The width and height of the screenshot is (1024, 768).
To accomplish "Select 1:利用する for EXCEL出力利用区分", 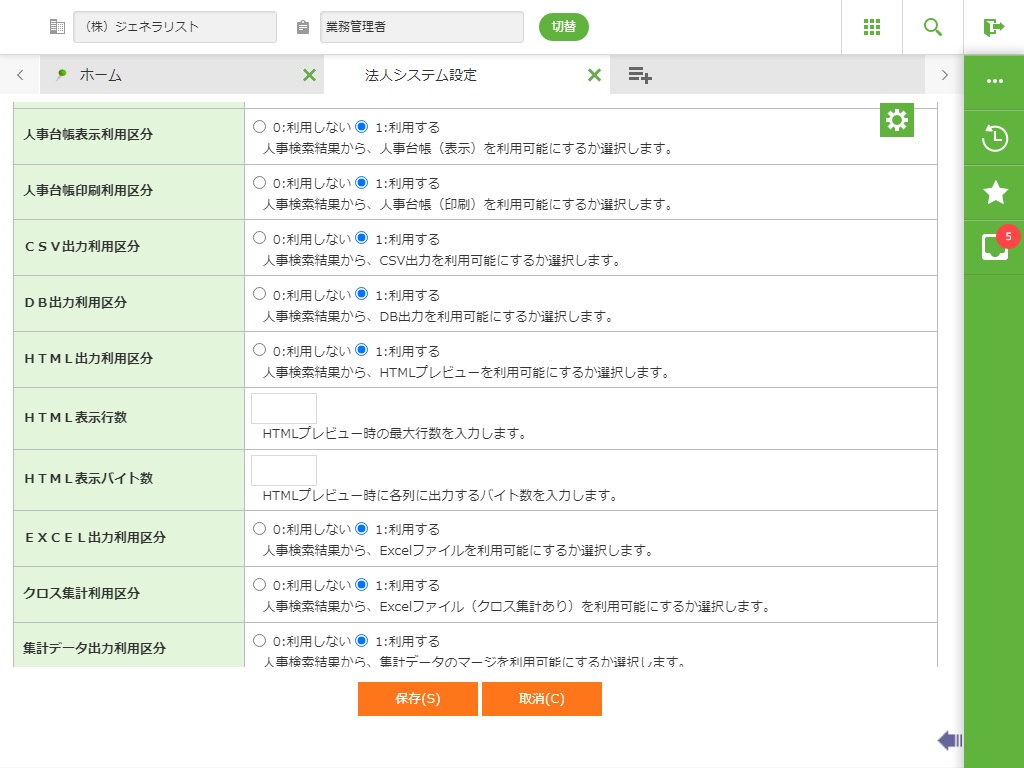I will tap(362, 529).
